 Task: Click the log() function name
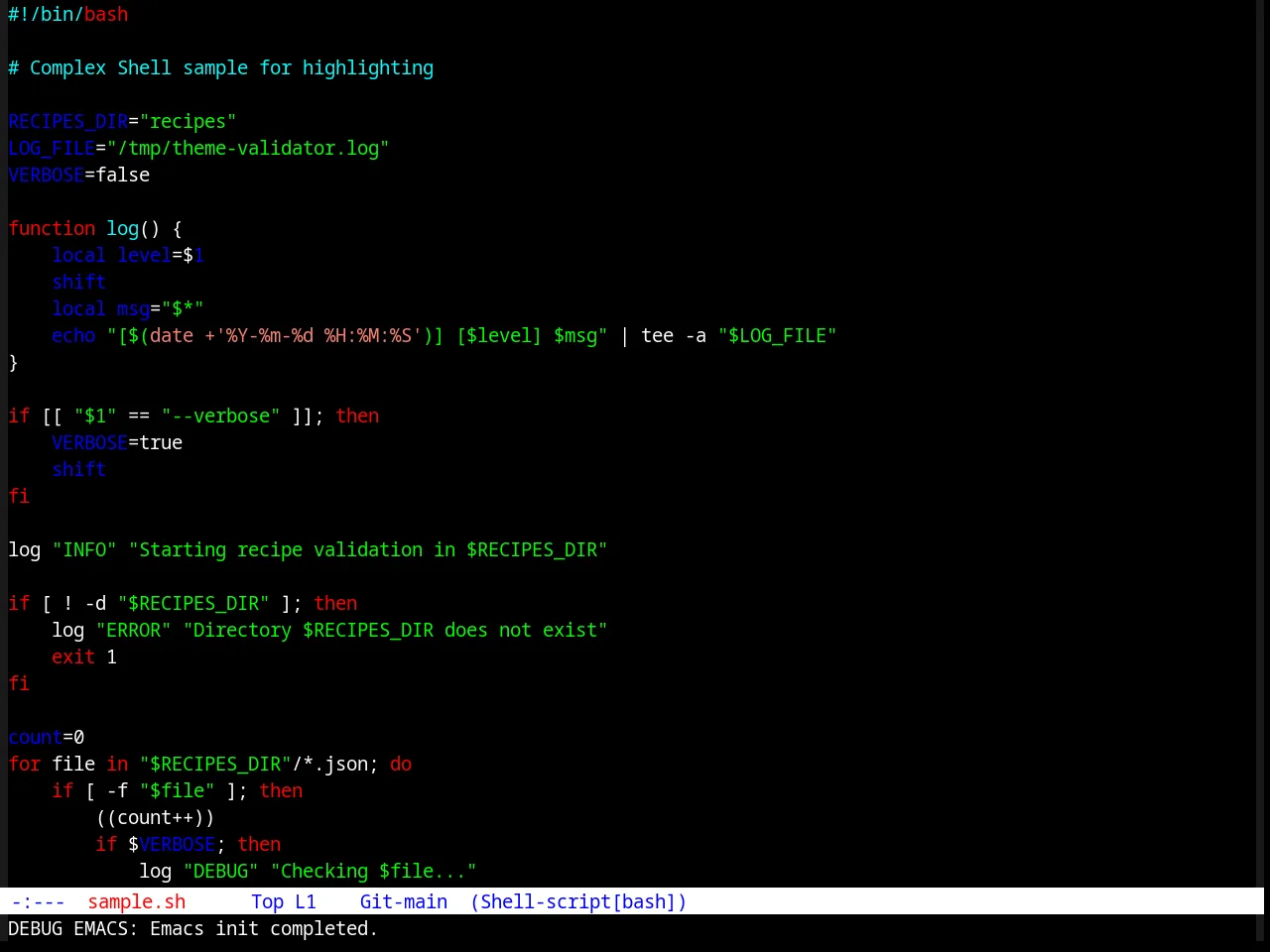tap(123, 228)
